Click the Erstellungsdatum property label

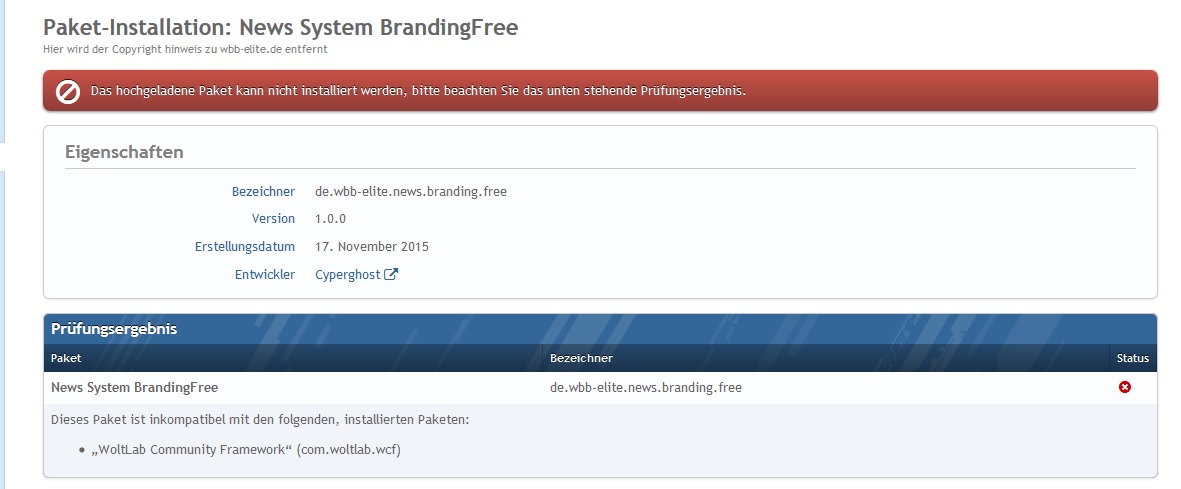pos(245,246)
